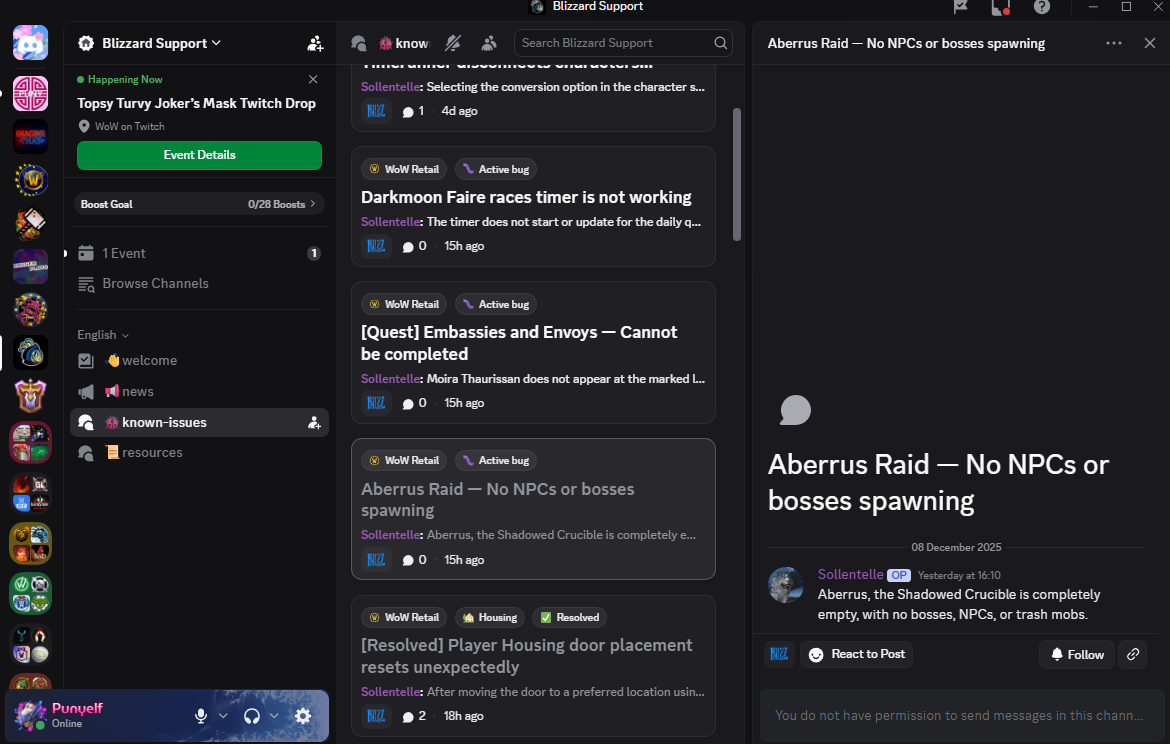The height and width of the screenshot is (744, 1170).
Task: Go to the welcome channel
Action: pos(199,360)
